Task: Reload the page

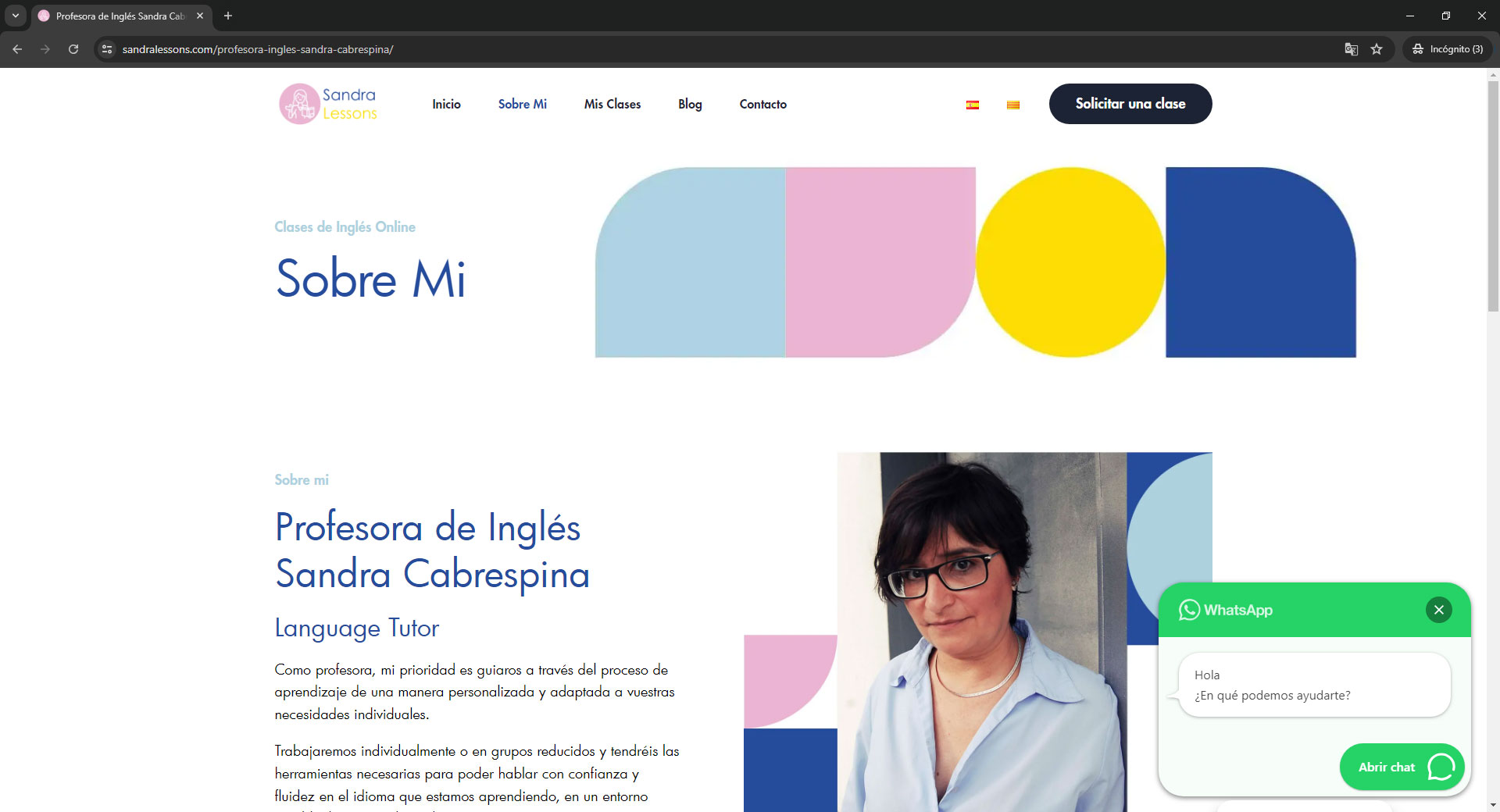Action: click(73, 49)
